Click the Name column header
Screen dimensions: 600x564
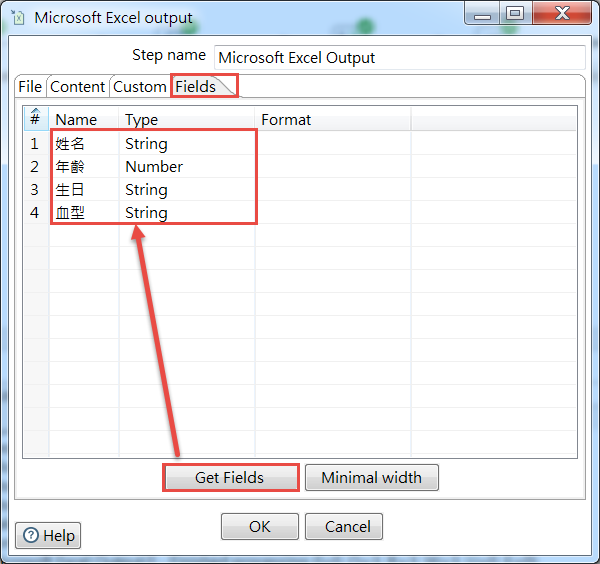point(84,119)
